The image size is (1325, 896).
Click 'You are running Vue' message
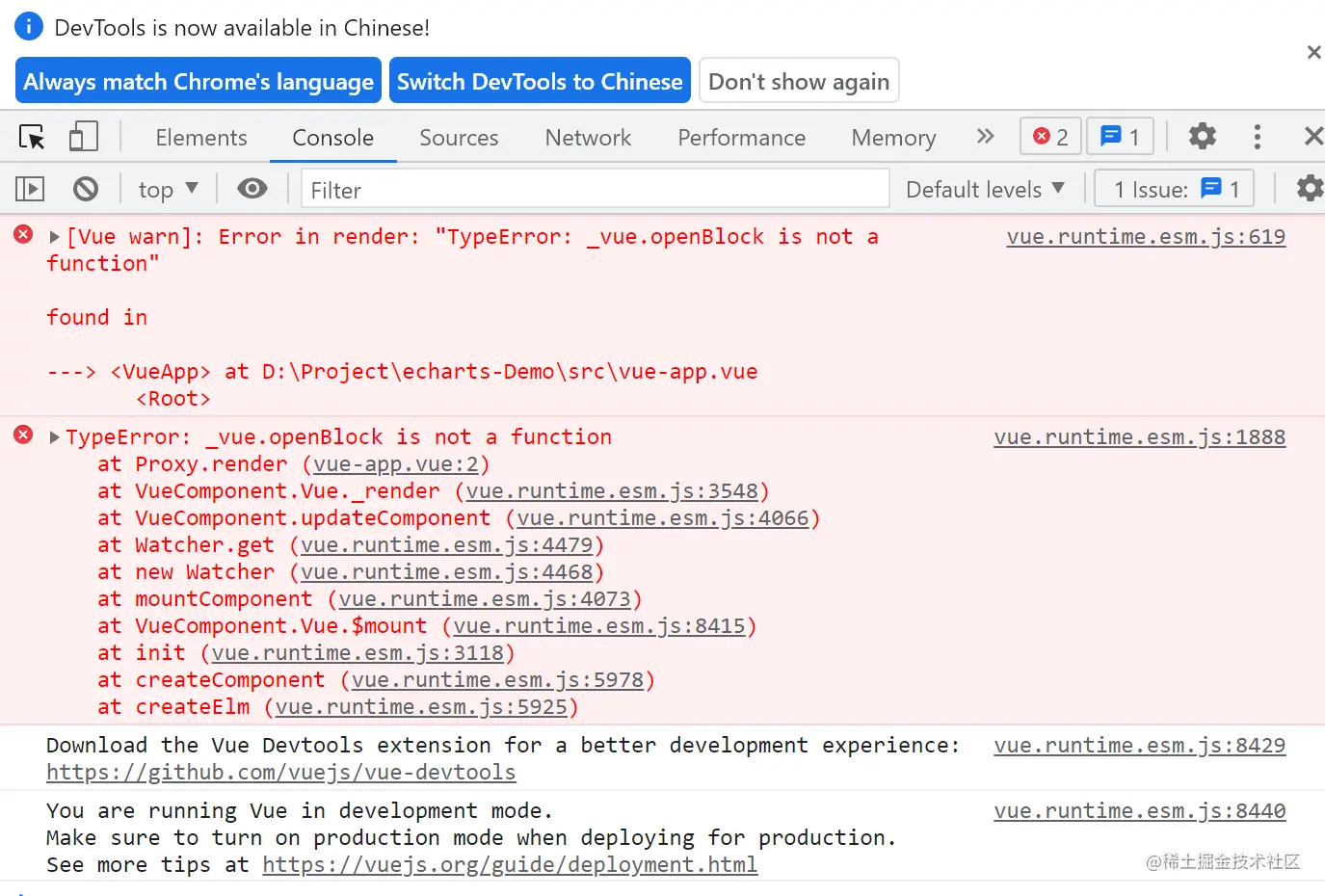[x=299, y=811]
